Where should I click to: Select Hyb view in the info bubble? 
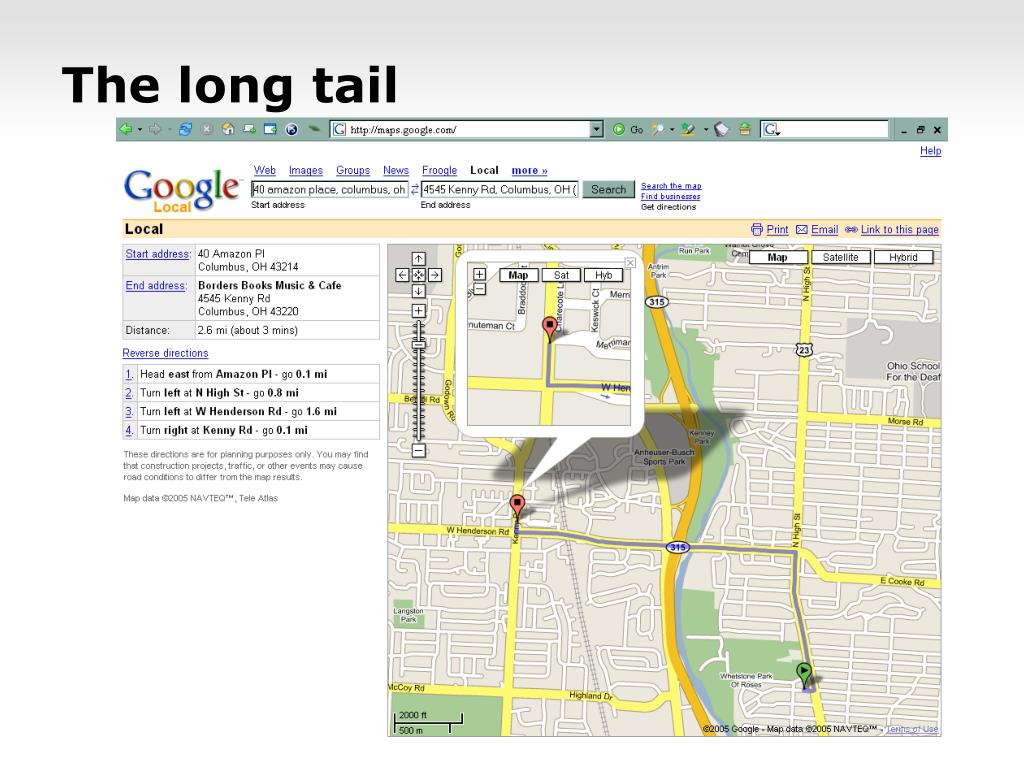(603, 275)
